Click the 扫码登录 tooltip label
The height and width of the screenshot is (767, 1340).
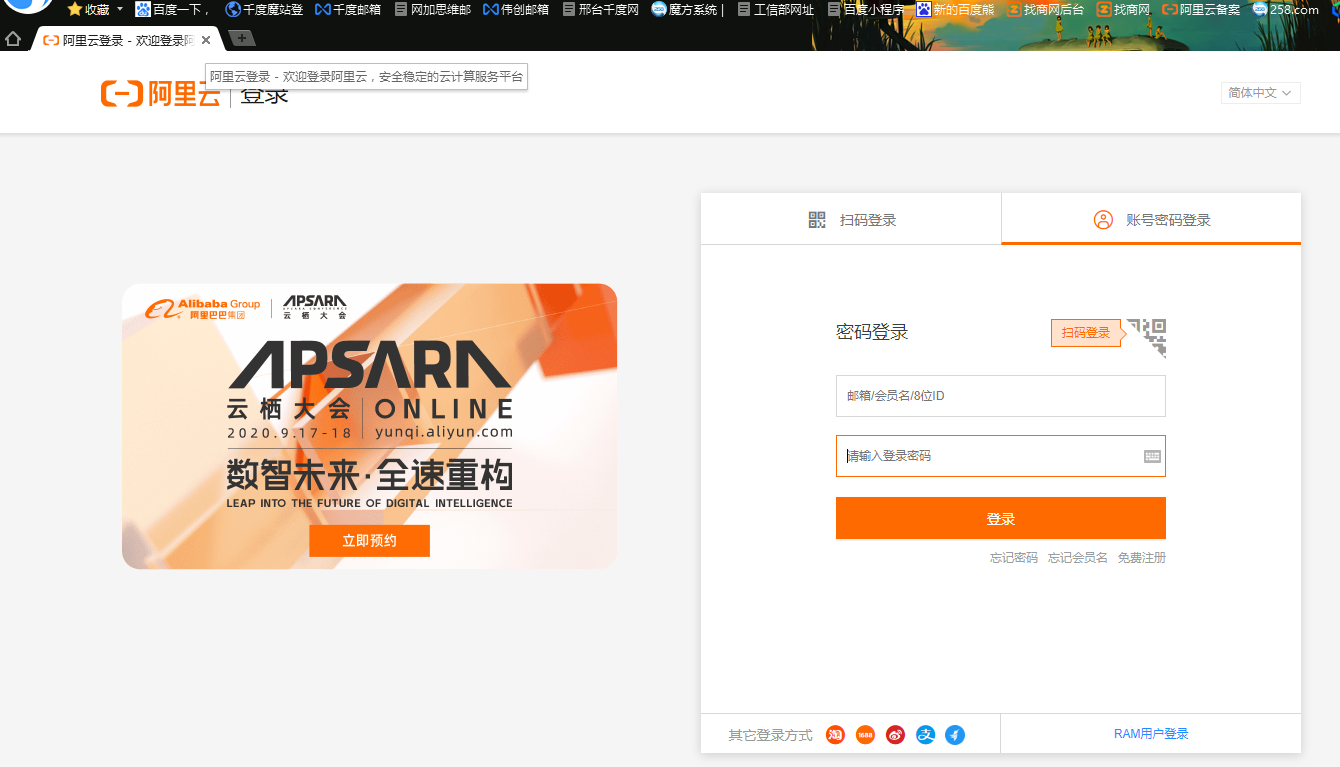tap(1086, 333)
